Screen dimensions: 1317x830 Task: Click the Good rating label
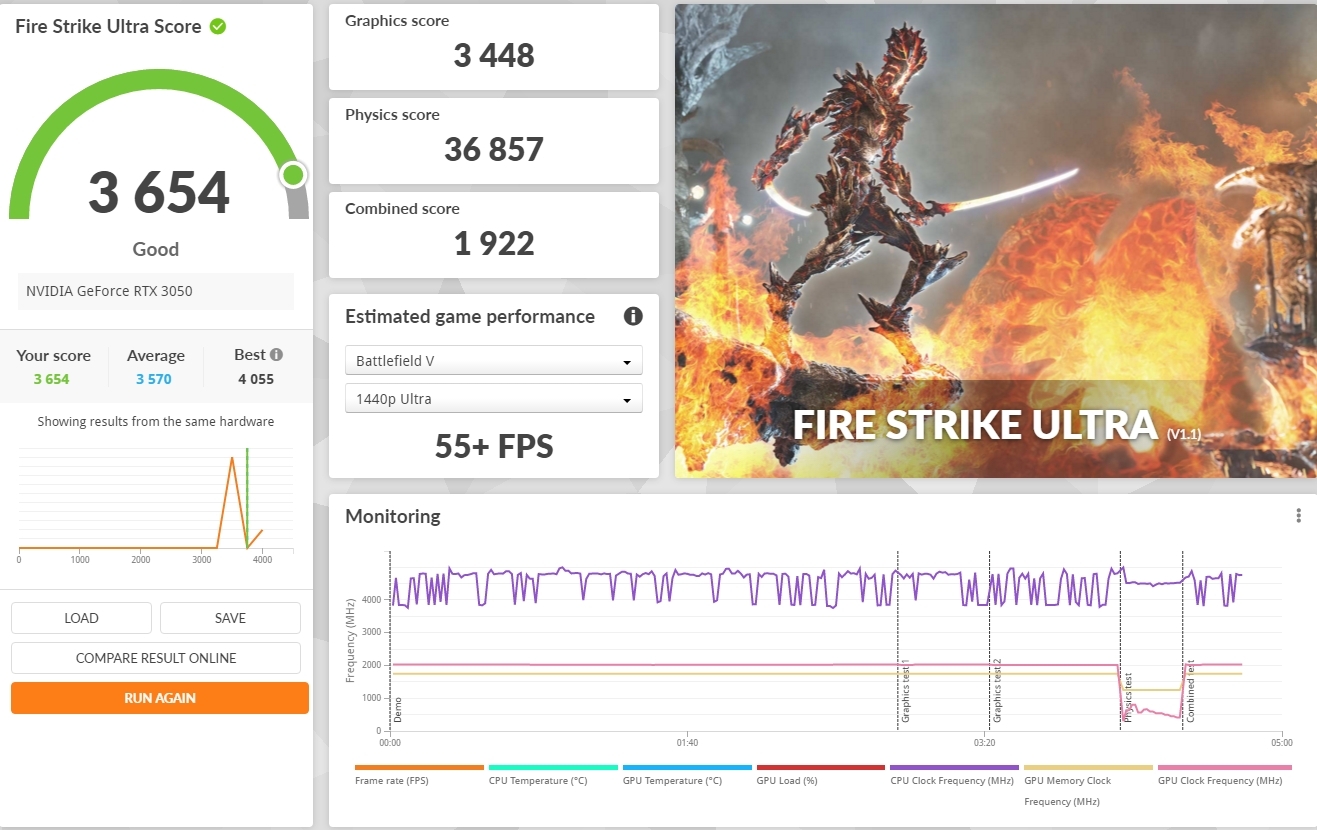point(156,249)
